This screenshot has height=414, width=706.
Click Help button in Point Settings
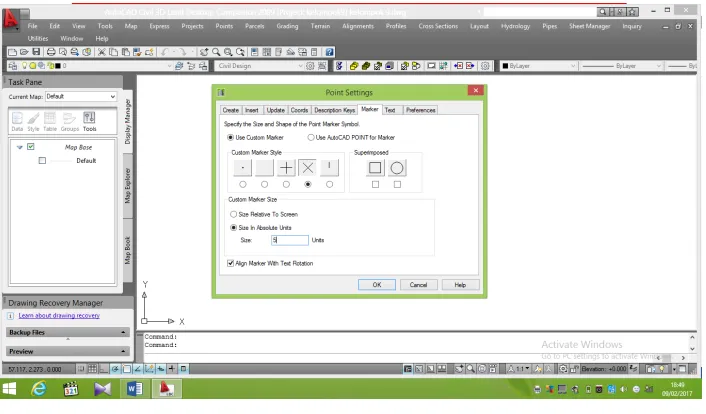pyautogui.click(x=460, y=285)
